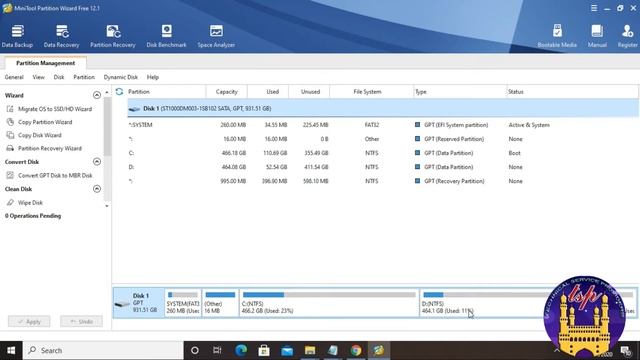This screenshot has width=640, height=360.
Task: Click Active & System status cell
Action: point(529,125)
